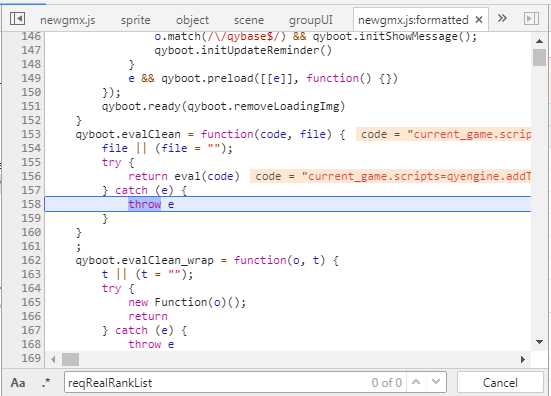Image resolution: width=551 pixels, height=396 pixels.
Task: Go to previous search result arrow
Action: 416,382
